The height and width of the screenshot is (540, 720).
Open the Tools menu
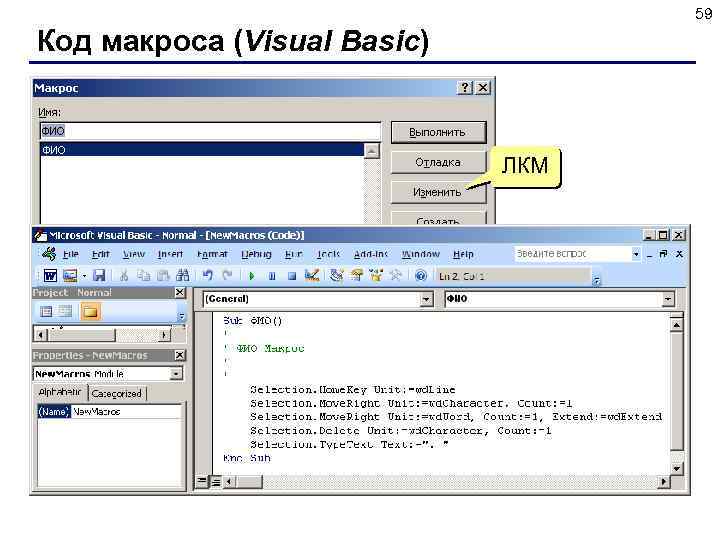(x=328, y=254)
